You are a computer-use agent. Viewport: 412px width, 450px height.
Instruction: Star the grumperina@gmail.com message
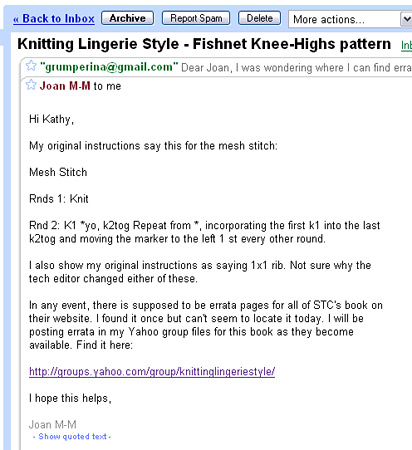tap(31, 66)
